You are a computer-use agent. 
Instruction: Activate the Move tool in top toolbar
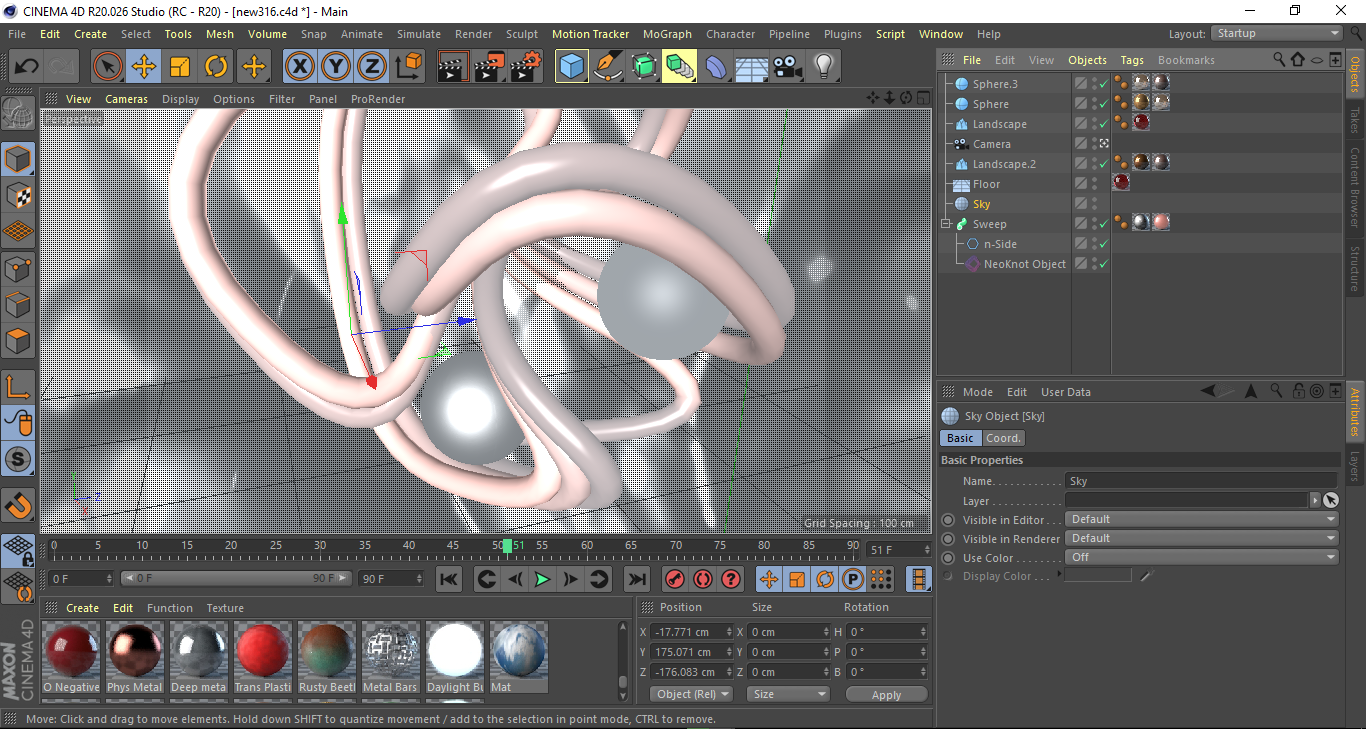pyautogui.click(x=144, y=67)
